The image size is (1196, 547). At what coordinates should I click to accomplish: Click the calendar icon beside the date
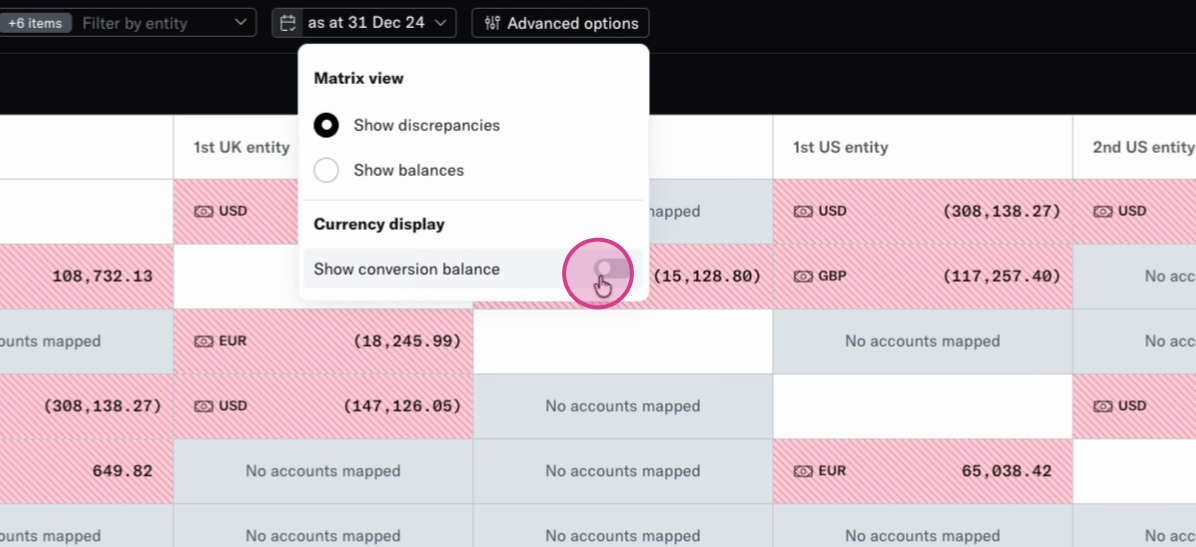(x=288, y=23)
